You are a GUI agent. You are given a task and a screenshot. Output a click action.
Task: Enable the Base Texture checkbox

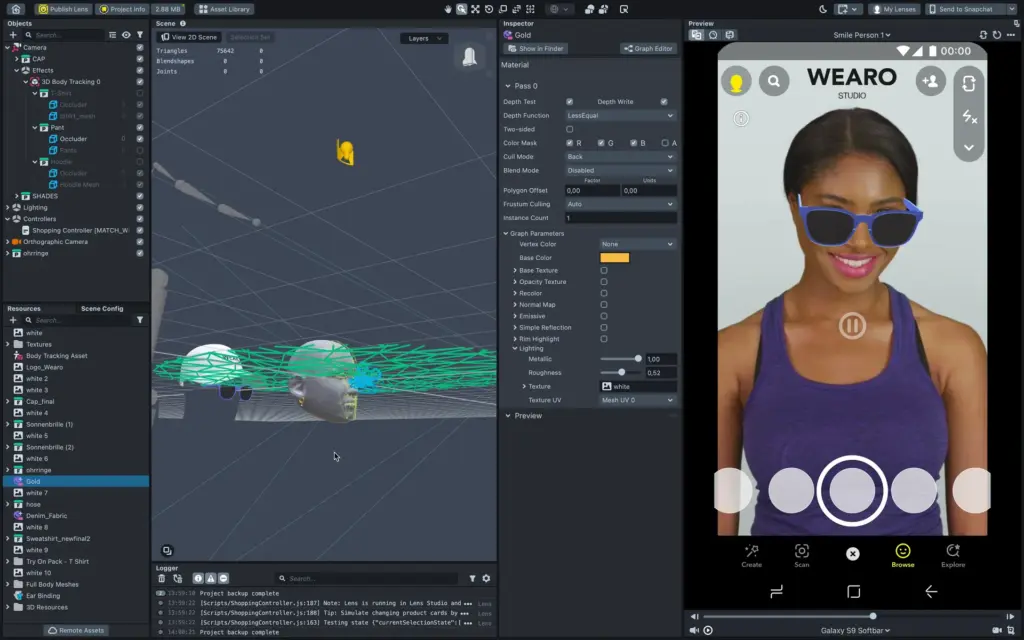(603, 270)
